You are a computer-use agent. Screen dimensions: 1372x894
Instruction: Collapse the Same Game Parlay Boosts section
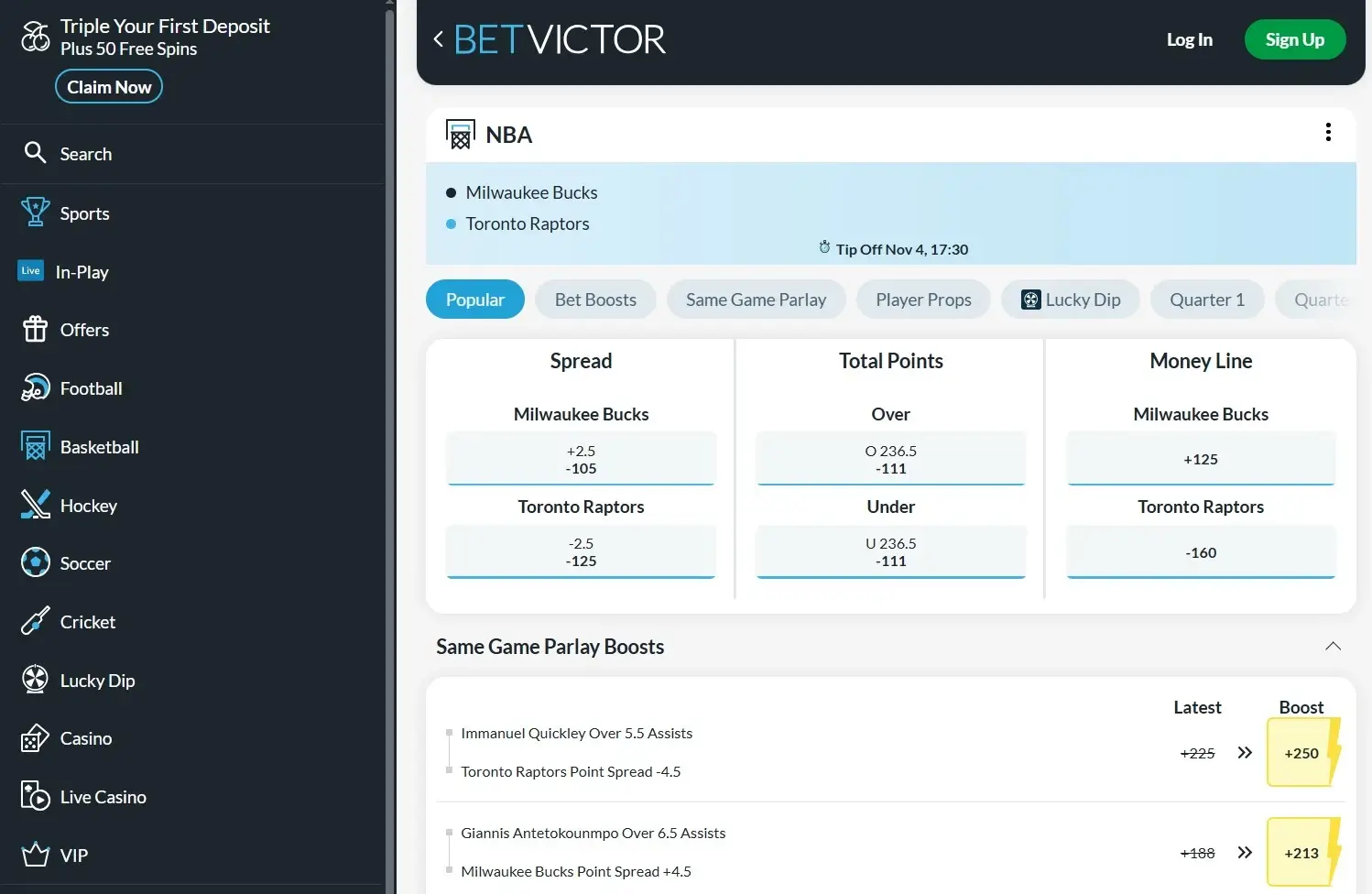1333,646
